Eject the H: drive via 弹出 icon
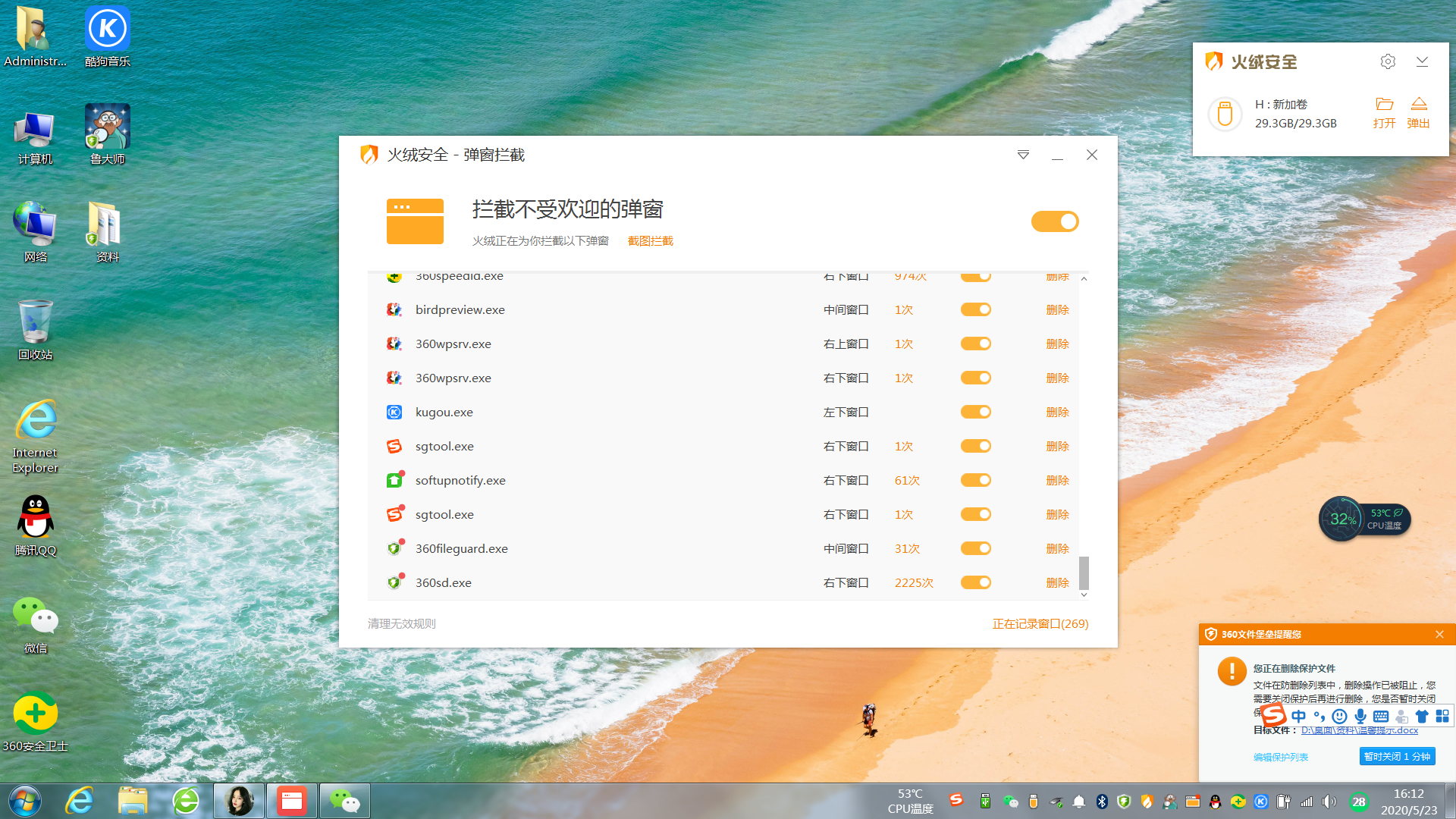Viewport: 1456px width, 819px height. coord(1419,113)
